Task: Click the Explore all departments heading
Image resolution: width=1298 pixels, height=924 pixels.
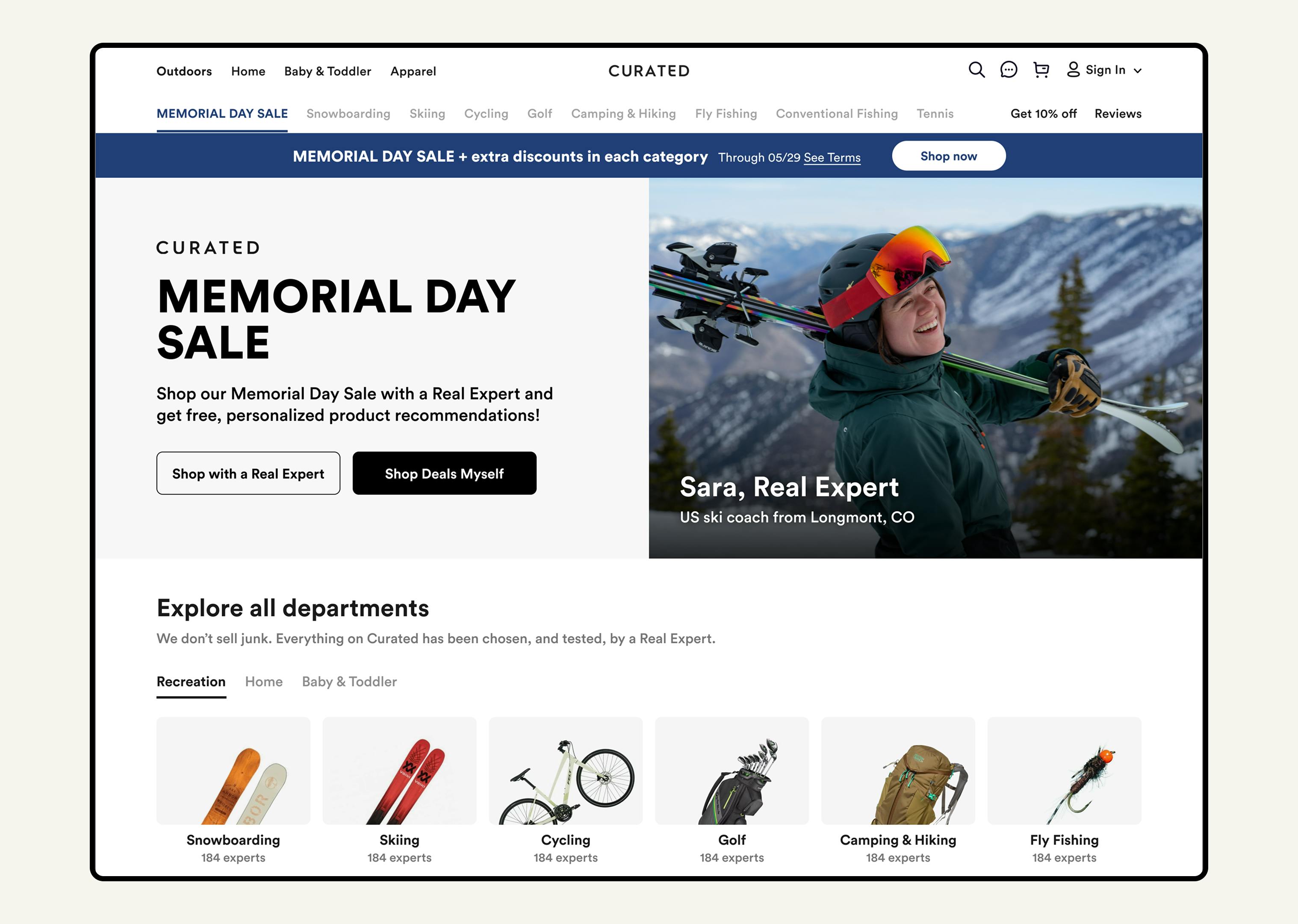Action: [x=292, y=608]
